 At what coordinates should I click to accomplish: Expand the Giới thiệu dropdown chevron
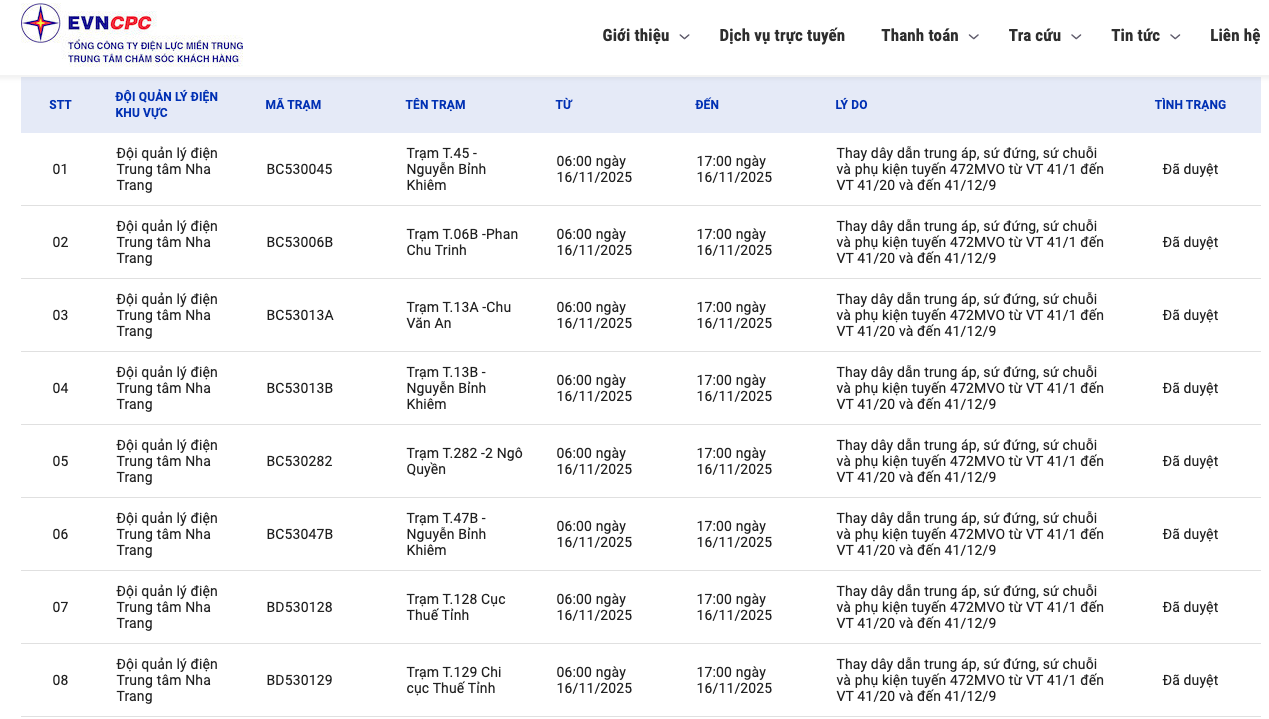[685, 37]
